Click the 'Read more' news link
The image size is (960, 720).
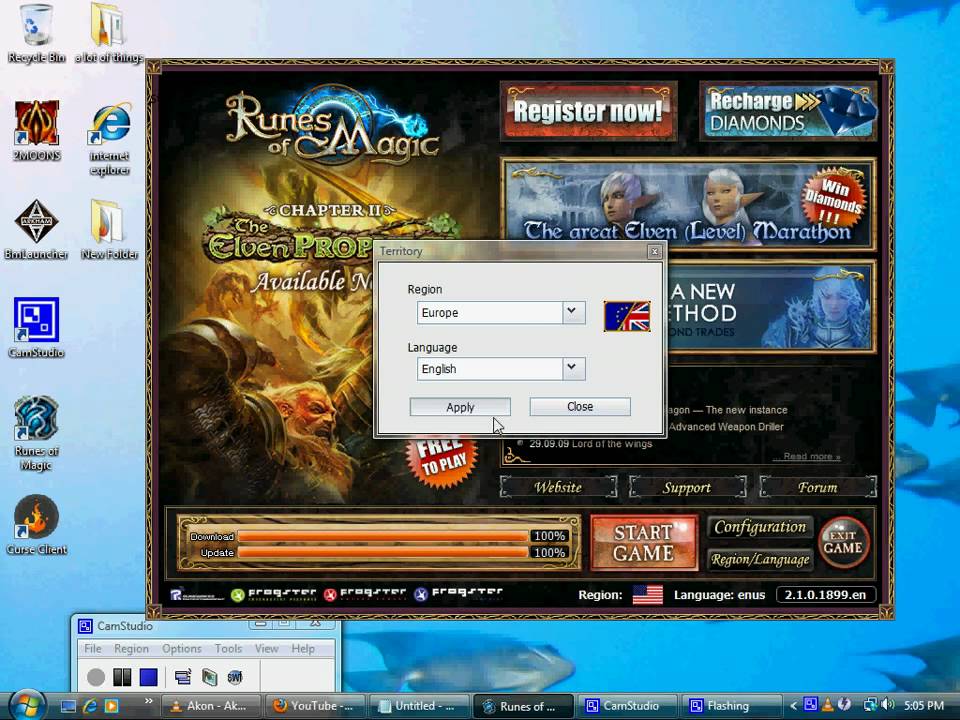(812, 456)
